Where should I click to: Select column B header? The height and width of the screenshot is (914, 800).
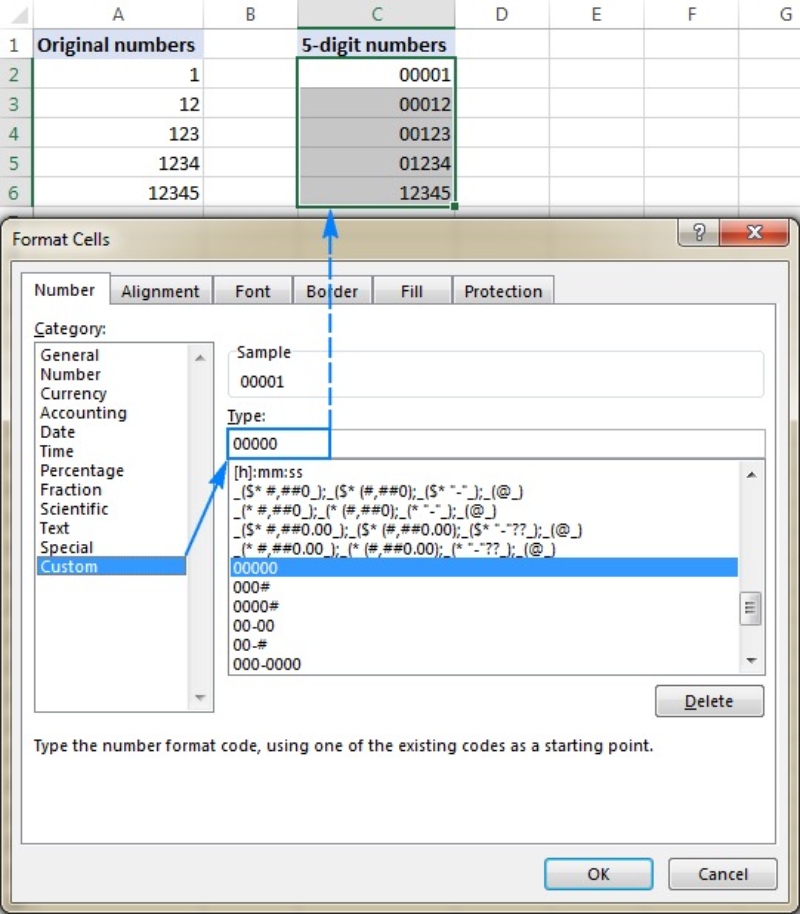pos(251,14)
